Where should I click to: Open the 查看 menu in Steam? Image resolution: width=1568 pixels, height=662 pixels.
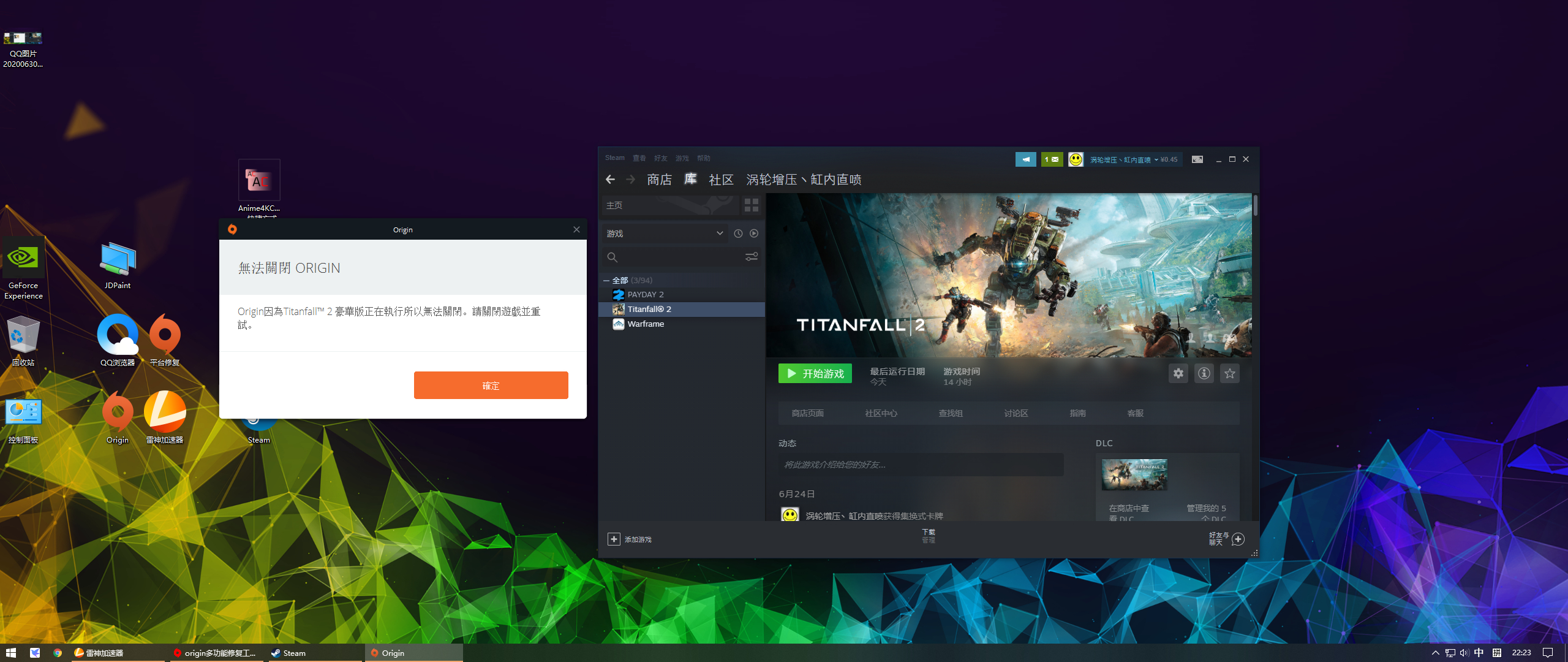click(x=639, y=158)
